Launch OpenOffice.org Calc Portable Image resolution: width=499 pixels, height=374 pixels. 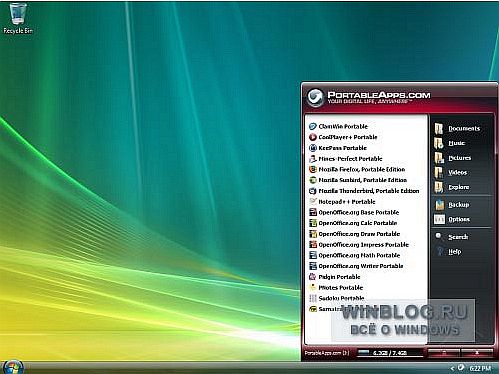point(353,223)
